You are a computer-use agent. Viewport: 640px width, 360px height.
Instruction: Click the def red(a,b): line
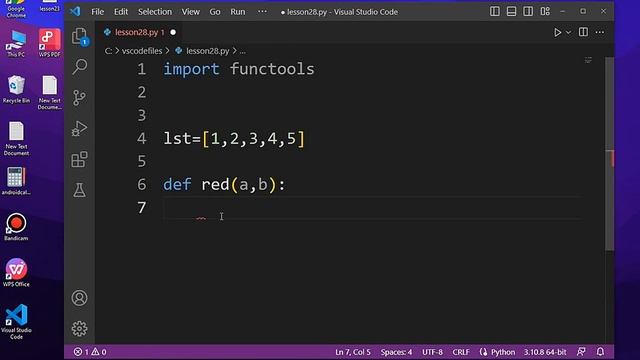224,184
